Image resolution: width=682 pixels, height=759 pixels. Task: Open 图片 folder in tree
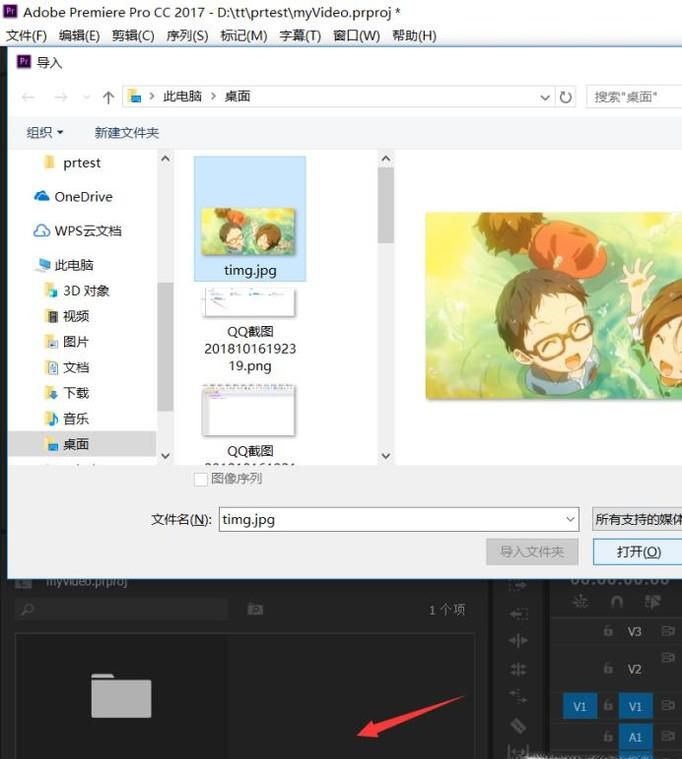click(x=66, y=342)
